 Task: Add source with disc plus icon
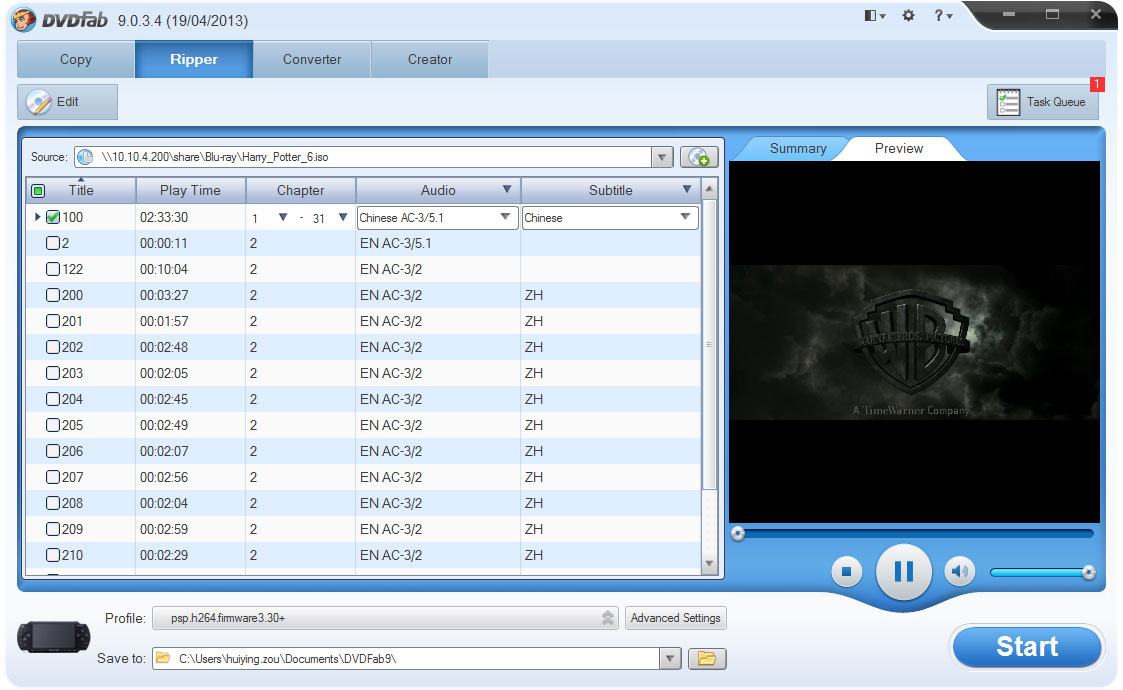coord(698,157)
